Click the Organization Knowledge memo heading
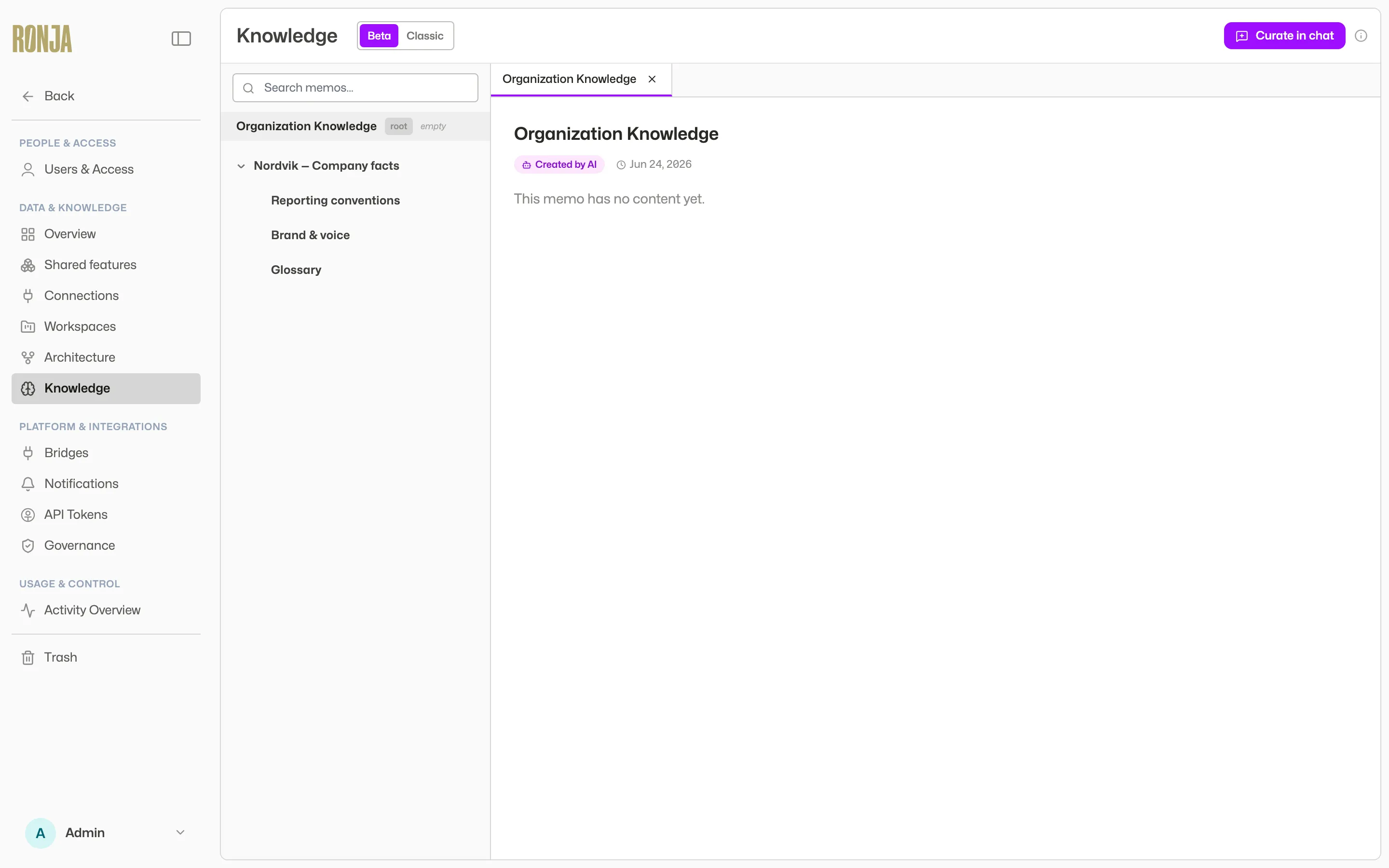 pos(616,134)
